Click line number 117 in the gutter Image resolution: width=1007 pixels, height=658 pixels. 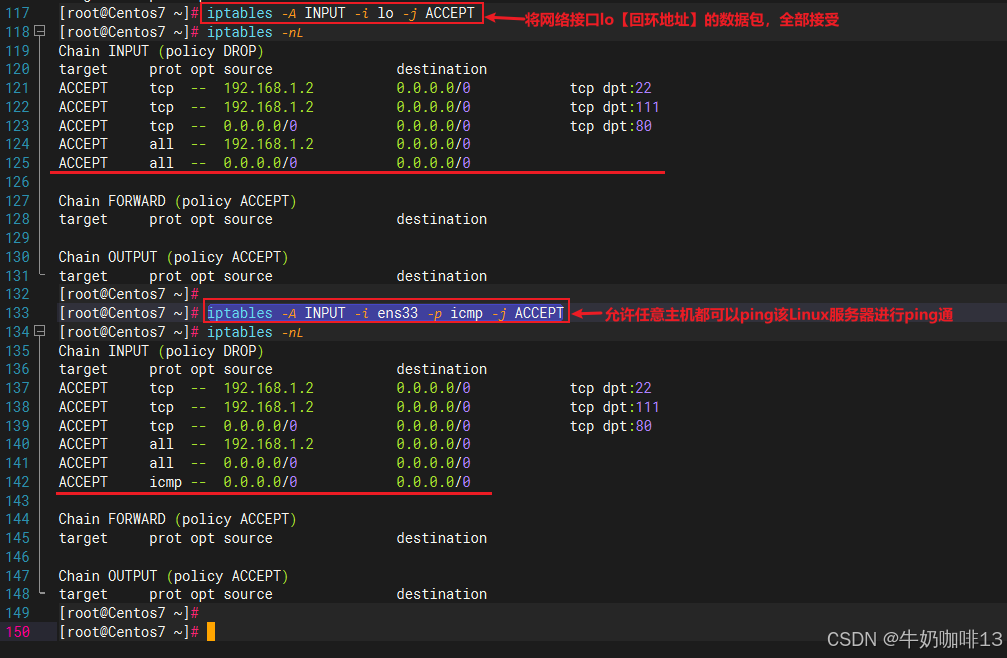tap(17, 13)
